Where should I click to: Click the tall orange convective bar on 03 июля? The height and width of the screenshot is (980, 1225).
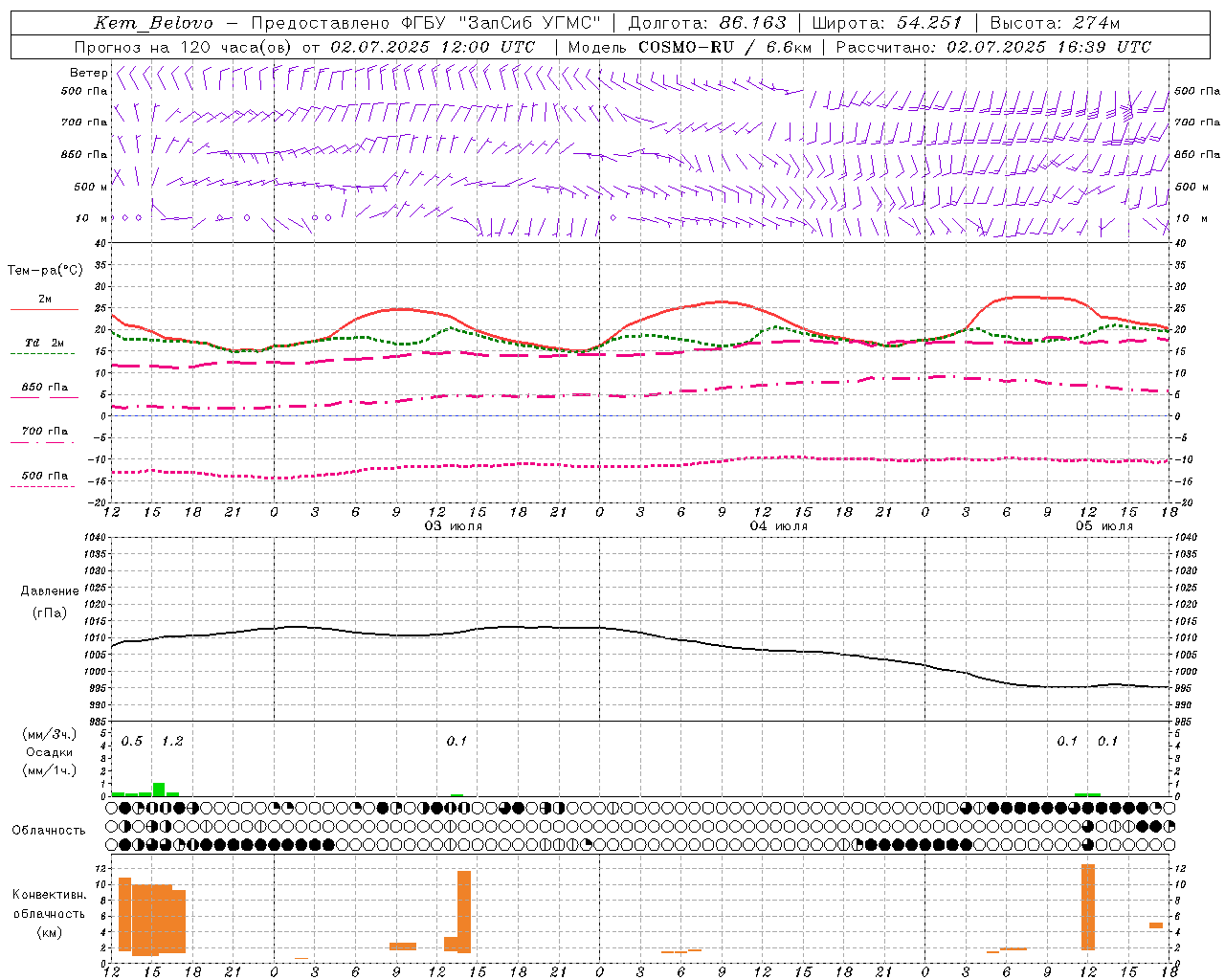tap(464, 912)
